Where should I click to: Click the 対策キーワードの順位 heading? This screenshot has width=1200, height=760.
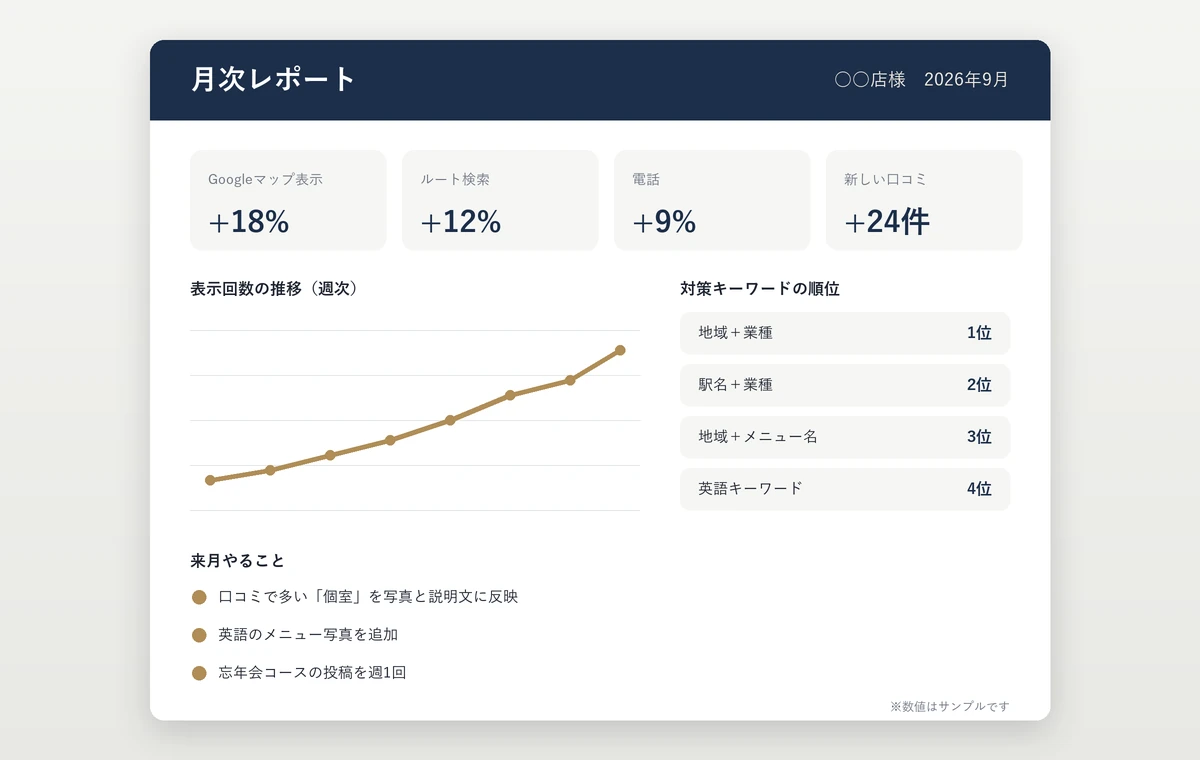pos(760,289)
